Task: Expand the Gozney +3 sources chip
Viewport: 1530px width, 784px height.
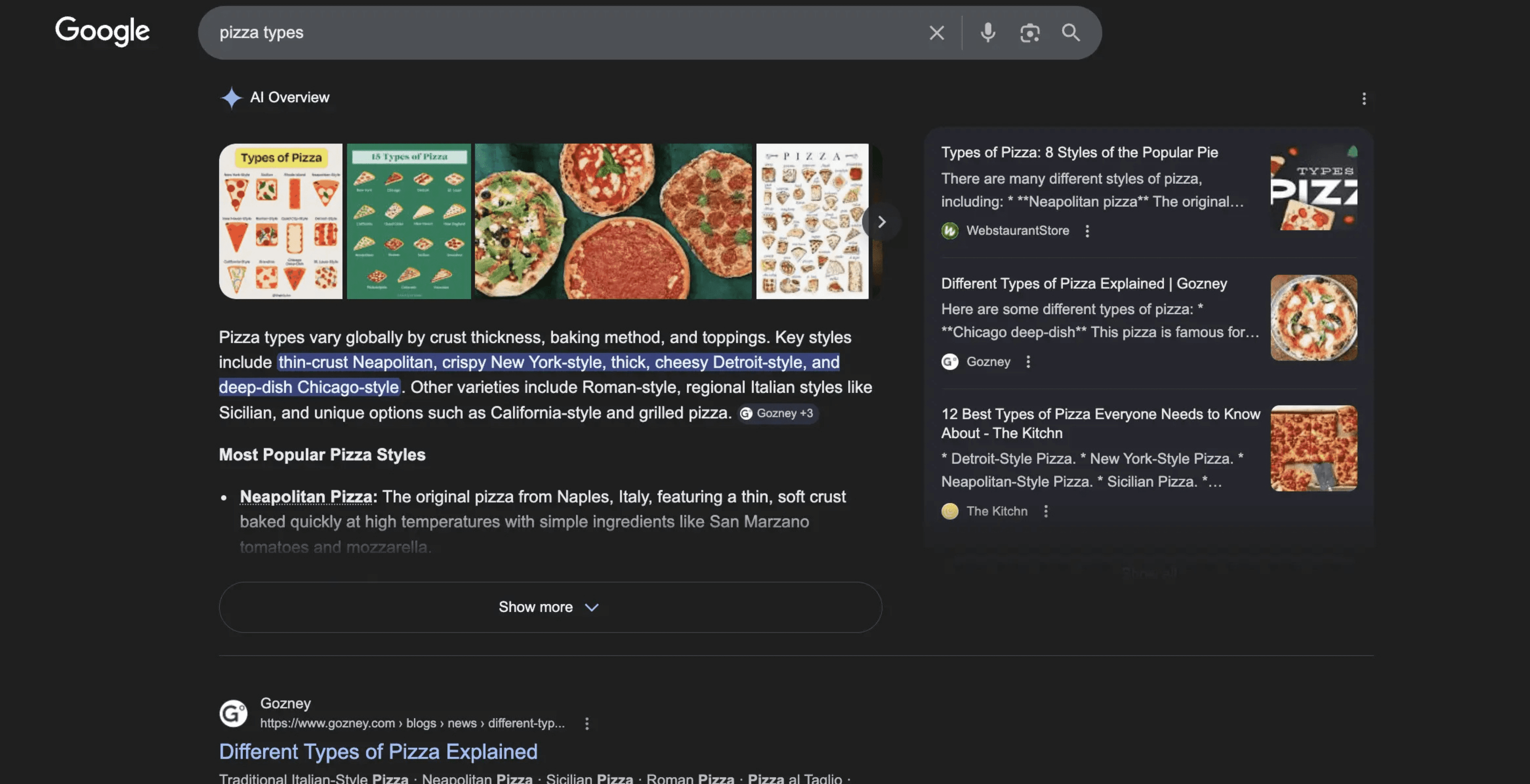Action: 778,414
